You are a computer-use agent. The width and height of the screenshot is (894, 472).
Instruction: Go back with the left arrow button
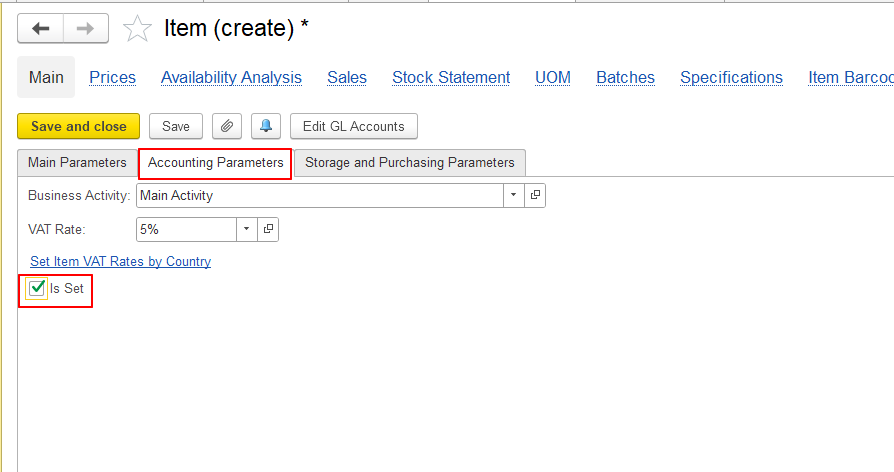pyautogui.click(x=40, y=29)
